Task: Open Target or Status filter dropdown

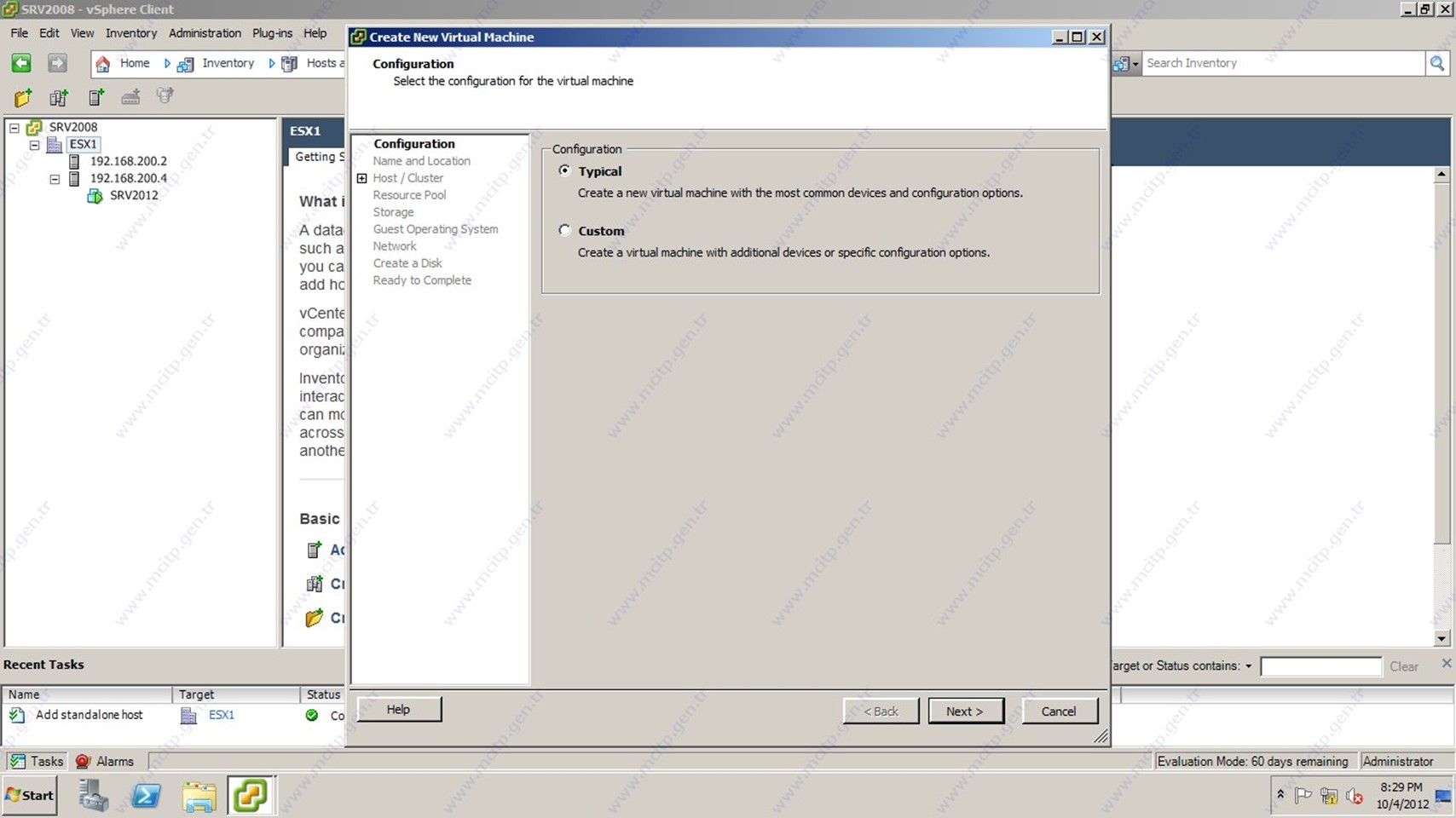Action: coord(1248,666)
